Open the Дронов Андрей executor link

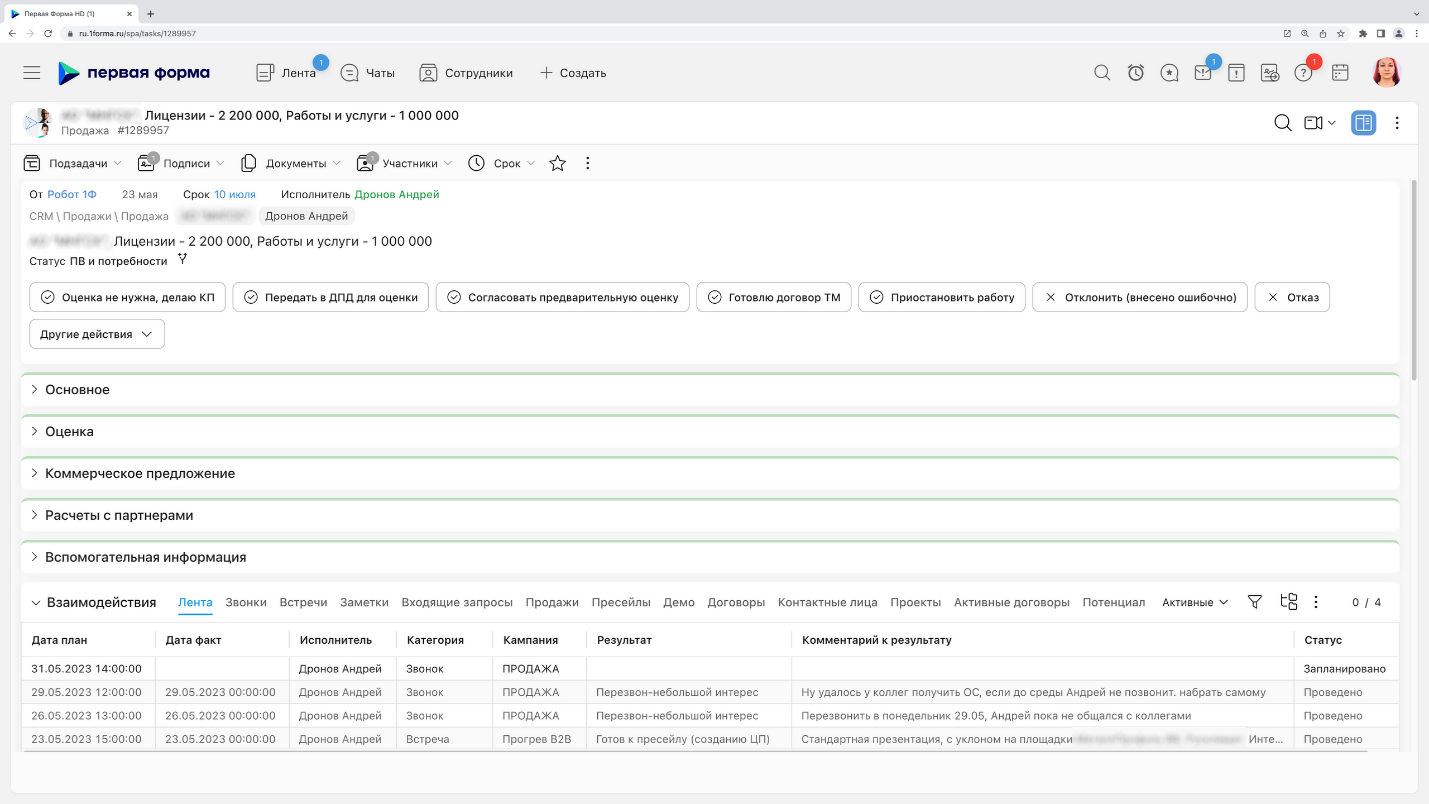point(398,194)
